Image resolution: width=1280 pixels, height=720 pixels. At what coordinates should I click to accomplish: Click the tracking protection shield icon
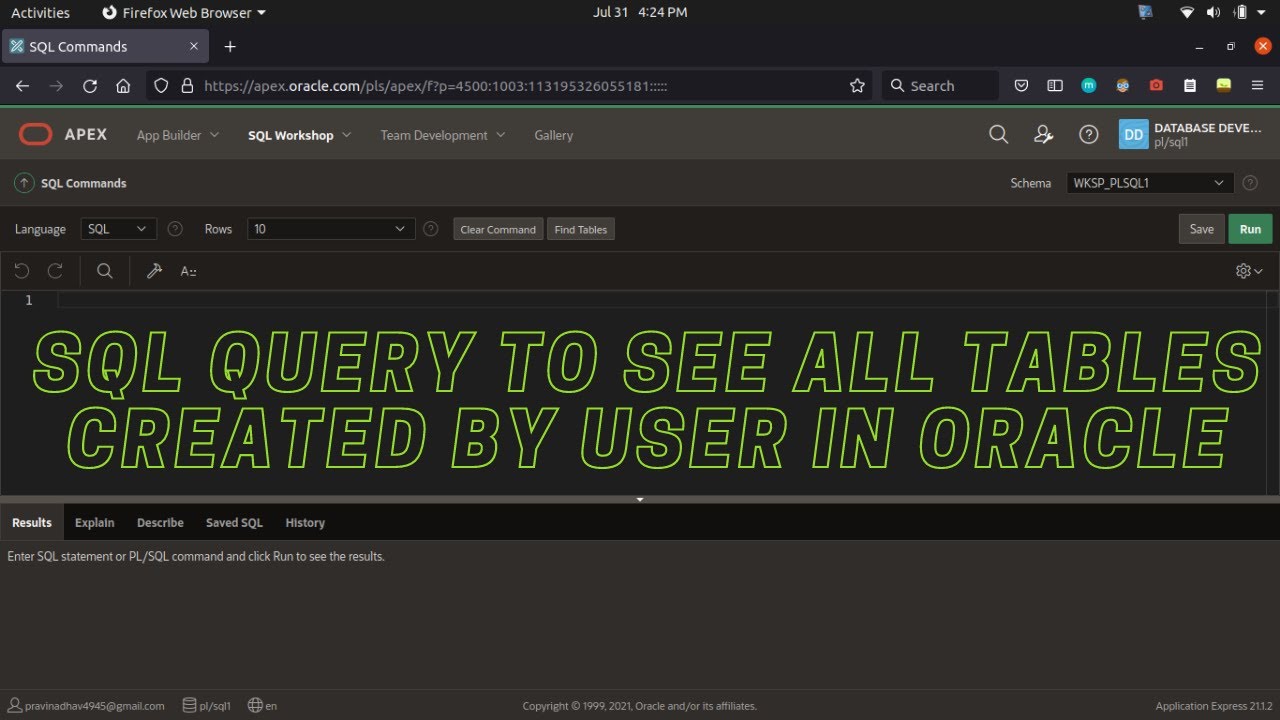(x=162, y=86)
